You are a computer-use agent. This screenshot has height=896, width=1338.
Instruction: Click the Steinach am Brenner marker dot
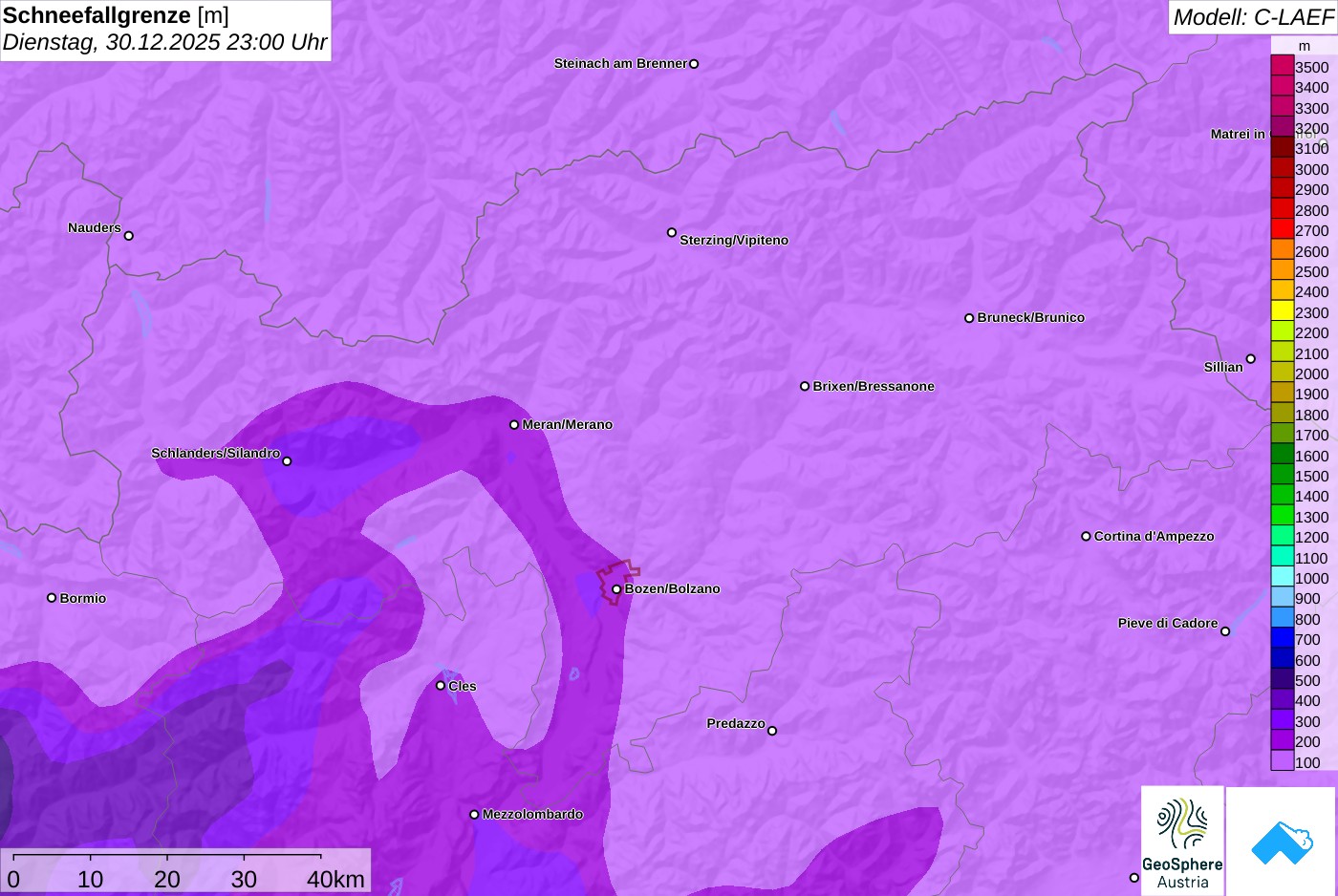click(x=694, y=64)
